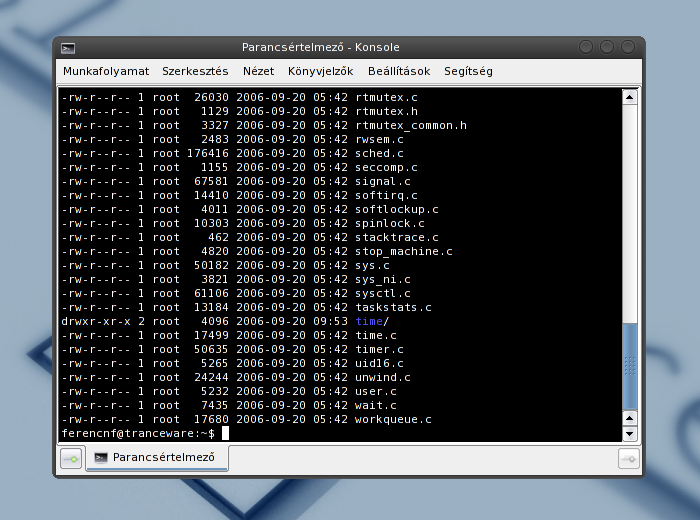
Task: Click the file name seccomp.c
Action: pyautogui.click(x=386, y=167)
